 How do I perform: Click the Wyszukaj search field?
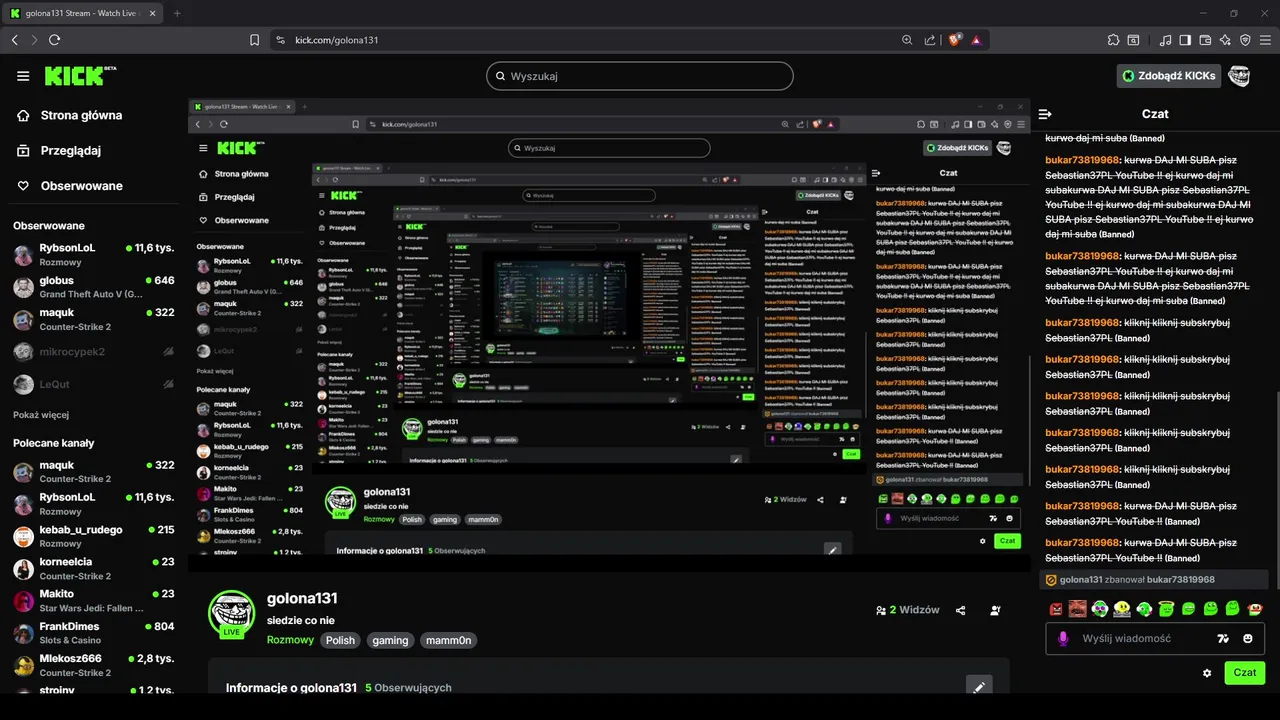pyautogui.click(x=640, y=76)
